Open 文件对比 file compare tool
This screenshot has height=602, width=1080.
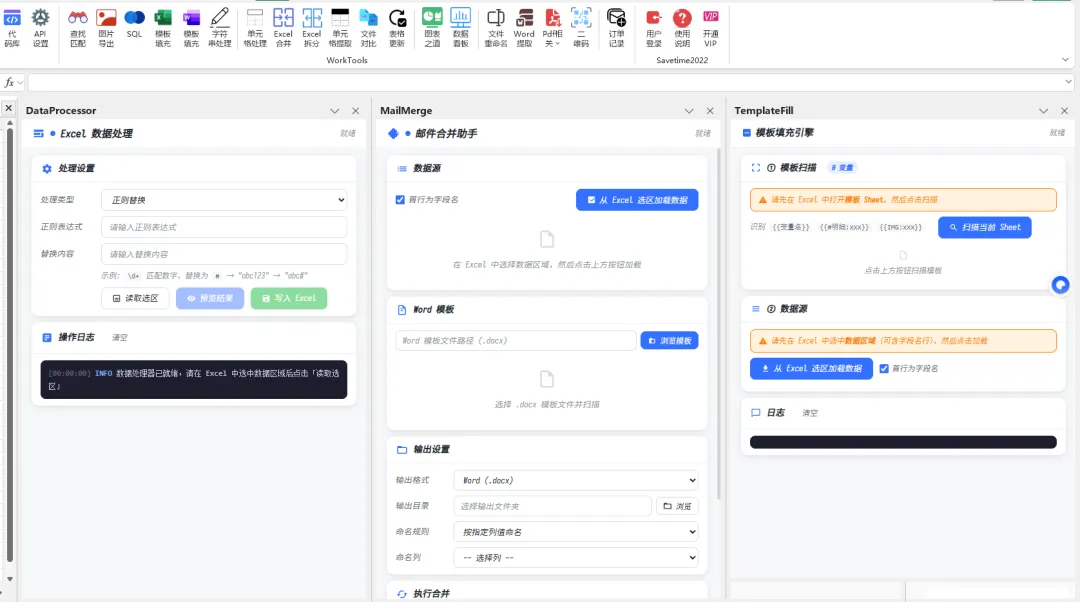(x=368, y=28)
